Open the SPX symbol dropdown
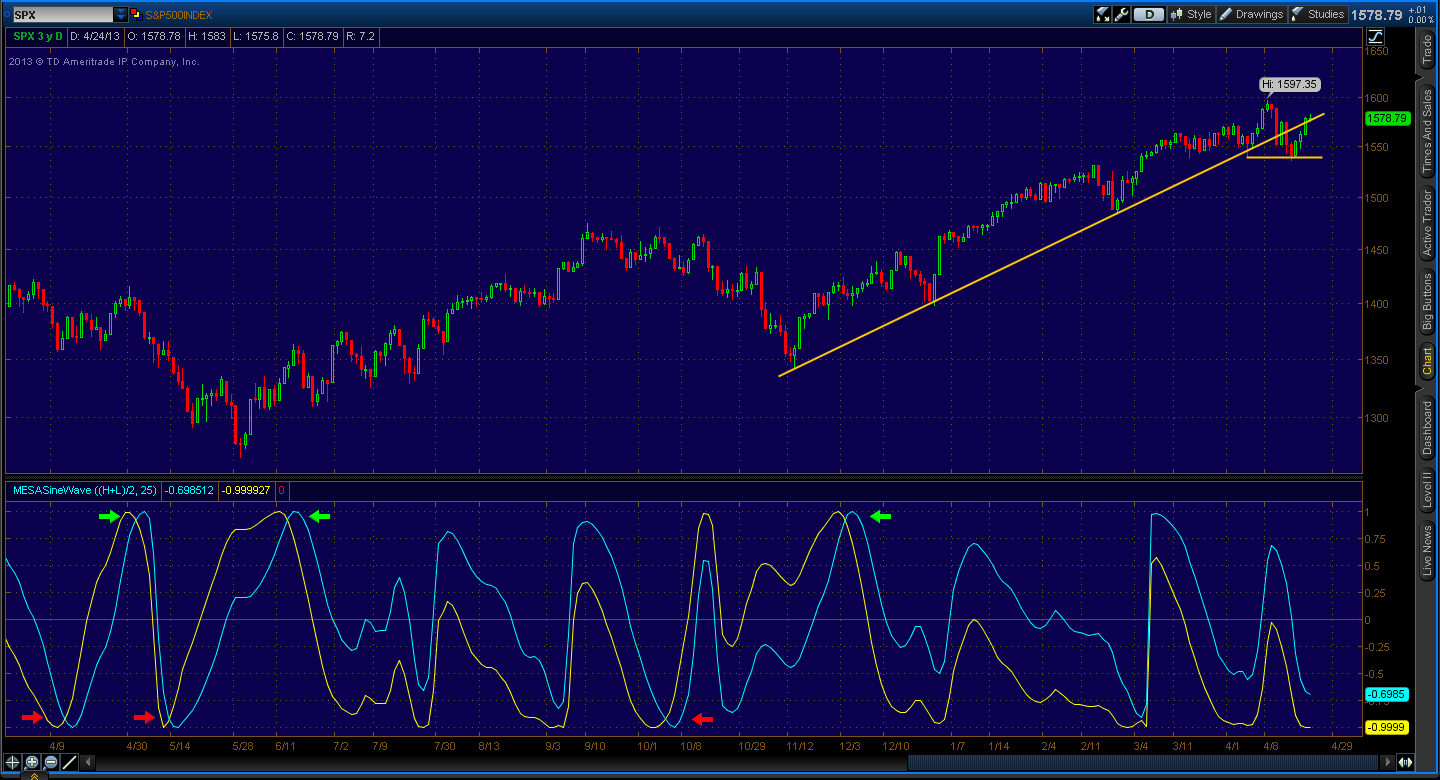 (120, 15)
